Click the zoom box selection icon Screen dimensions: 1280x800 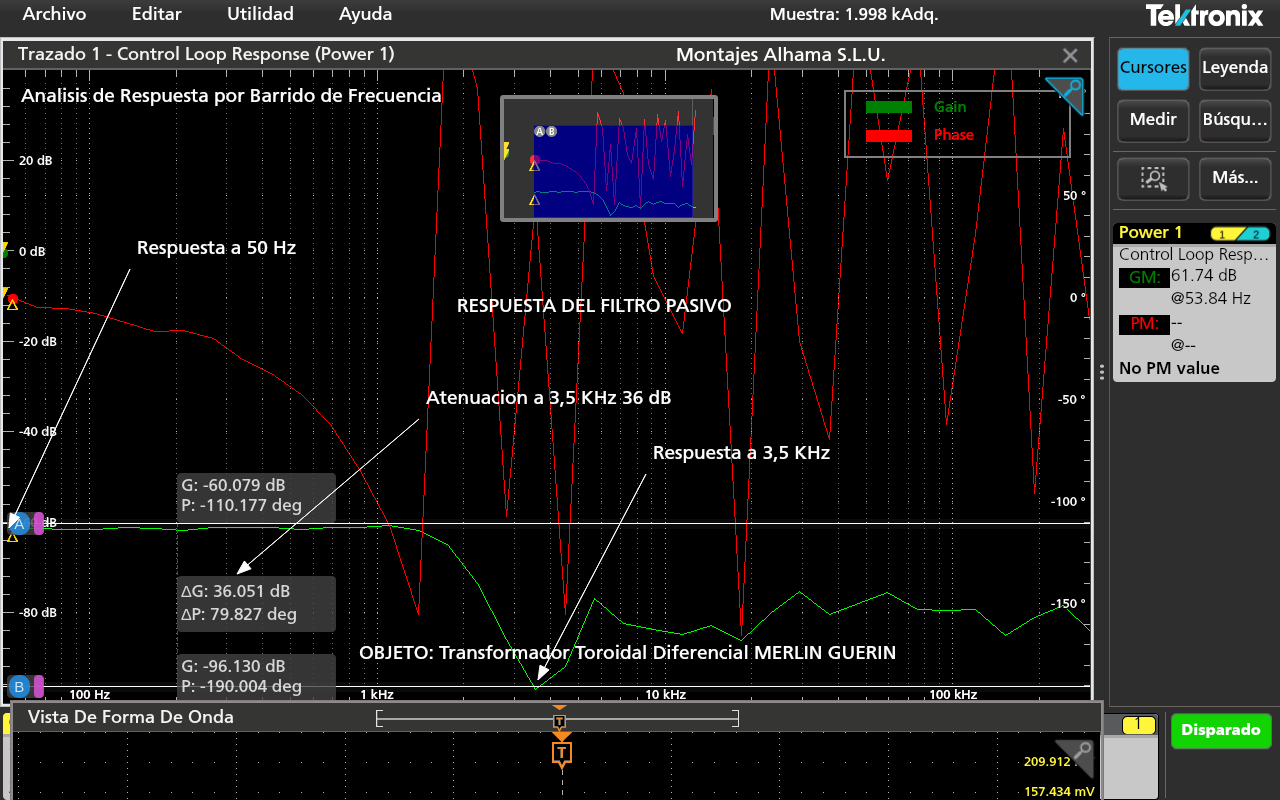click(x=1153, y=179)
